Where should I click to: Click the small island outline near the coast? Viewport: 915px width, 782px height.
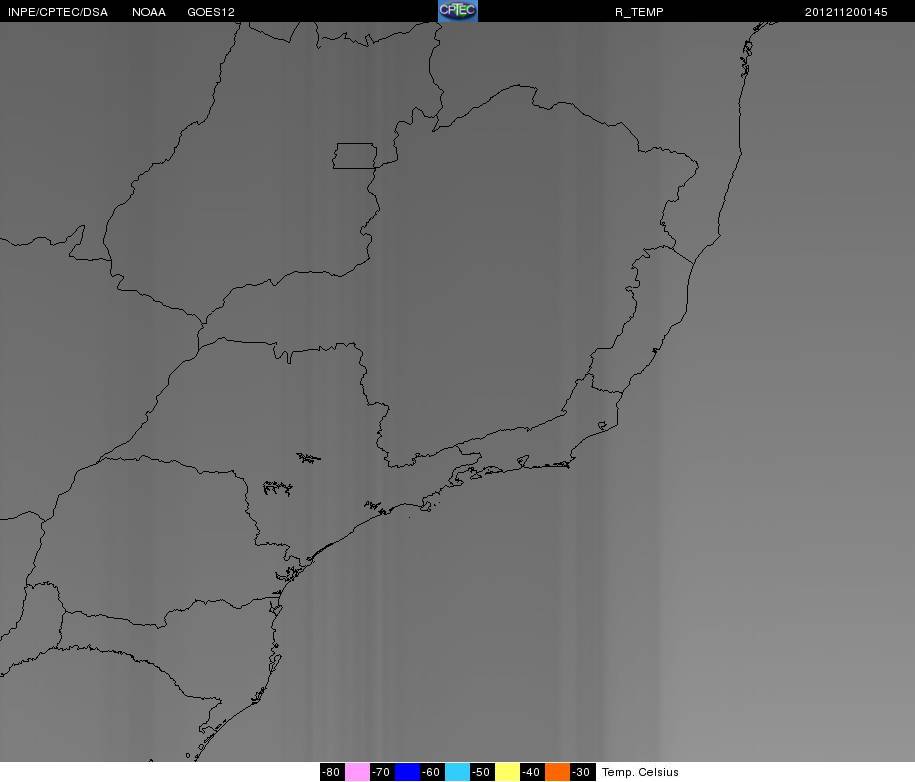coord(603,425)
